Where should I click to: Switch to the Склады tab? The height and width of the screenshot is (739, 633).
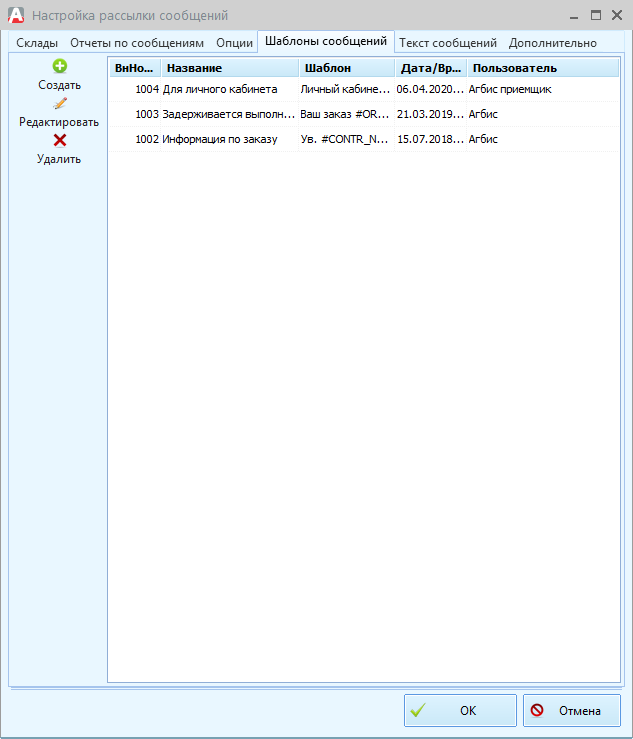point(37,43)
